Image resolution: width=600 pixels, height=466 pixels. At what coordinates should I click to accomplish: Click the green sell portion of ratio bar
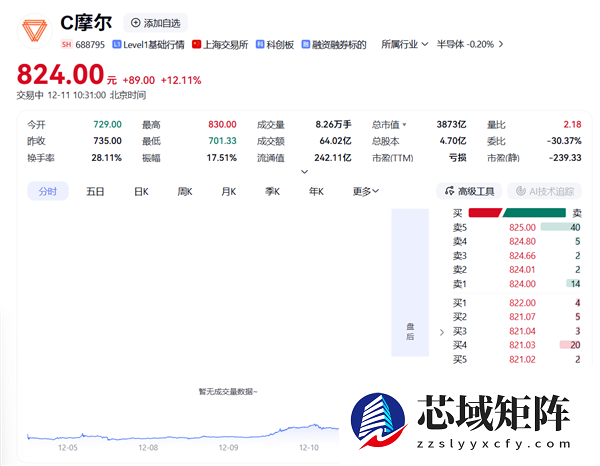(535, 212)
